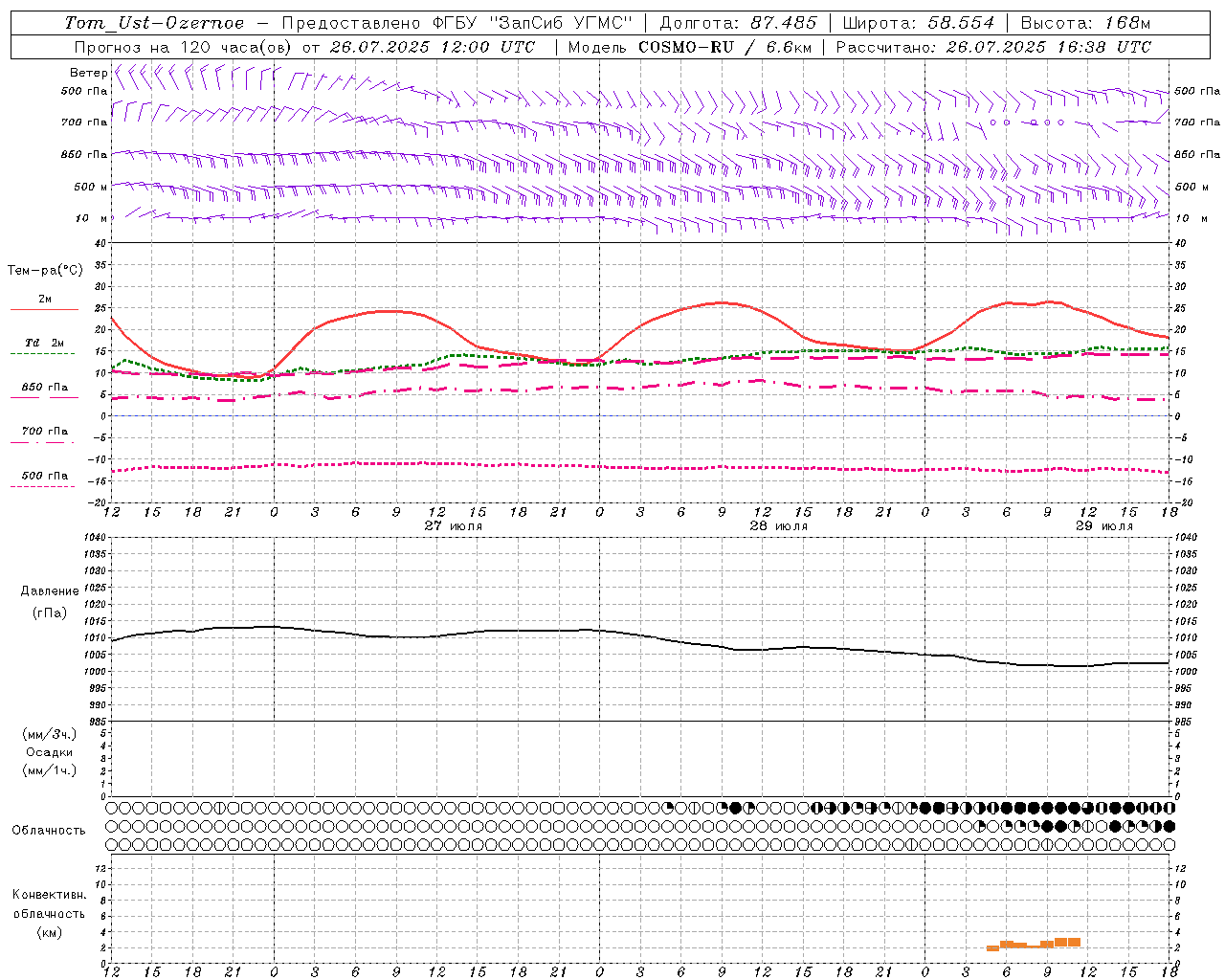Click the '(гПа)' pressure unit label
The height and width of the screenshot is (980, 1225).
click(50, 612)
